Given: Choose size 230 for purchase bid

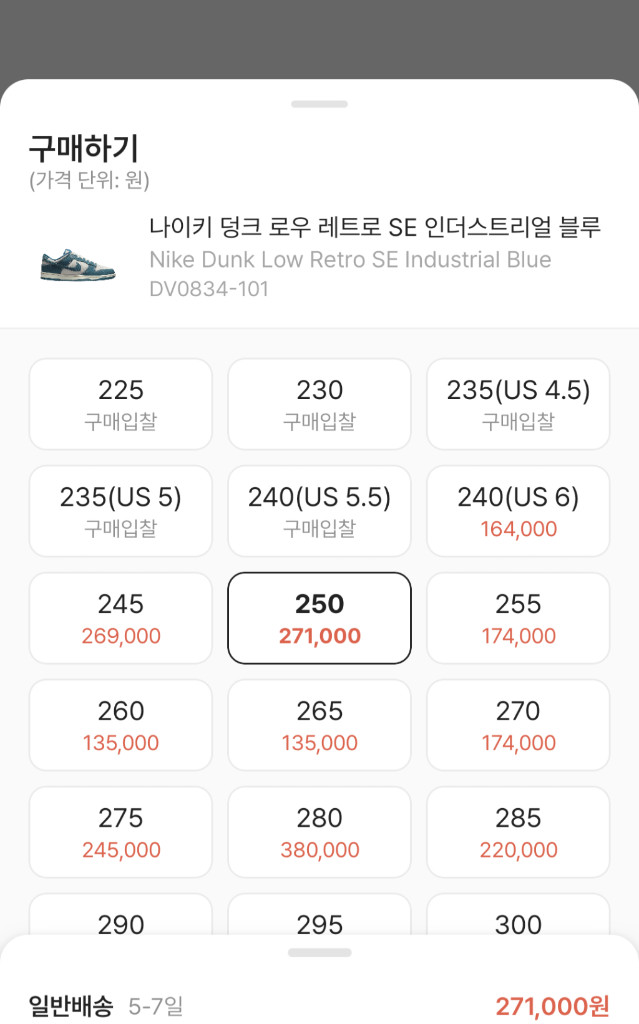Looking at the screenshot, I should coord(318,404).
